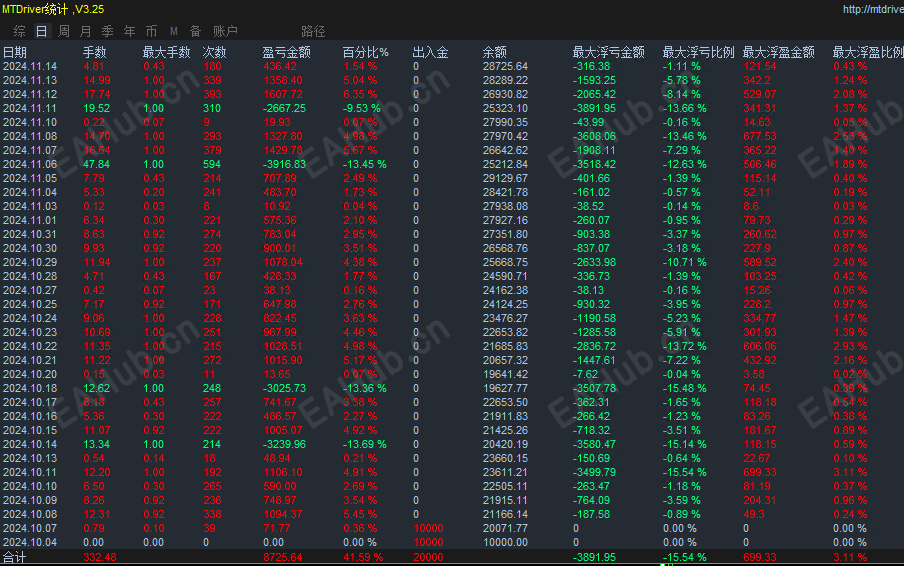Click floating loss -3580.47
904x566 pixels.
[x=594, y=444]
